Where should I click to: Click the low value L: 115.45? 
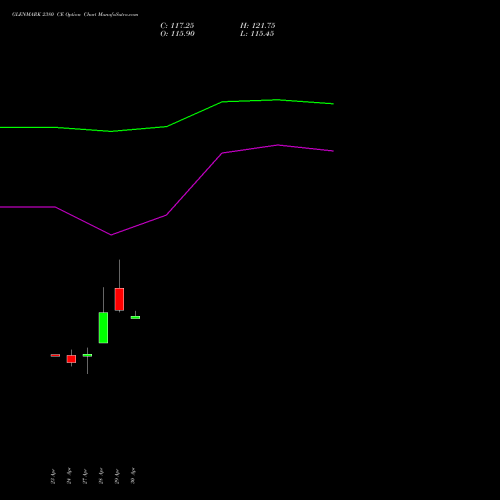pos(257,34)
